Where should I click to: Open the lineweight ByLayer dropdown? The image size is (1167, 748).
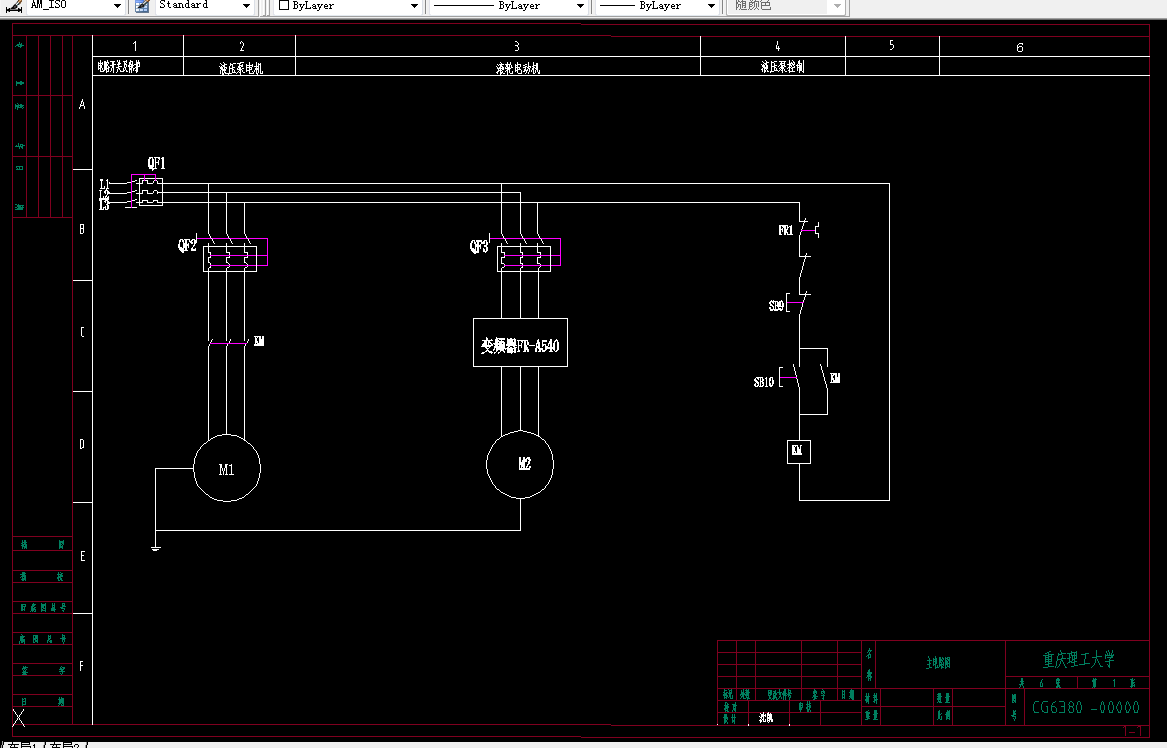tap(711, 6)
